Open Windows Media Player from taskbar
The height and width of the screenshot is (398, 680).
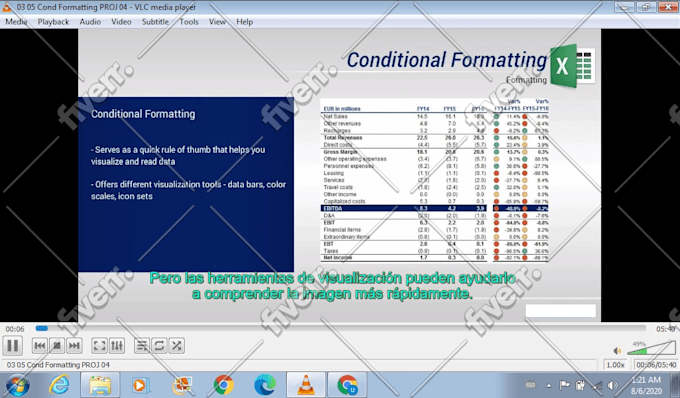pos(140,385)
